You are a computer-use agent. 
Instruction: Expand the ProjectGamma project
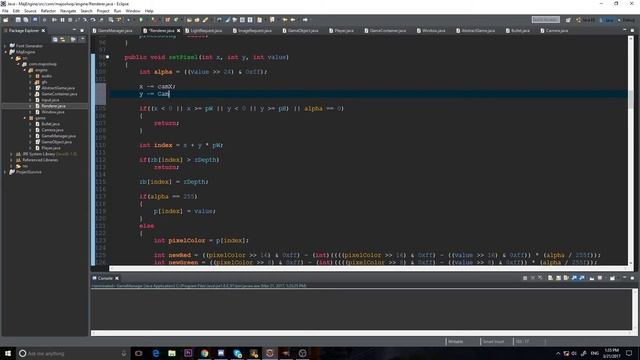5,172
